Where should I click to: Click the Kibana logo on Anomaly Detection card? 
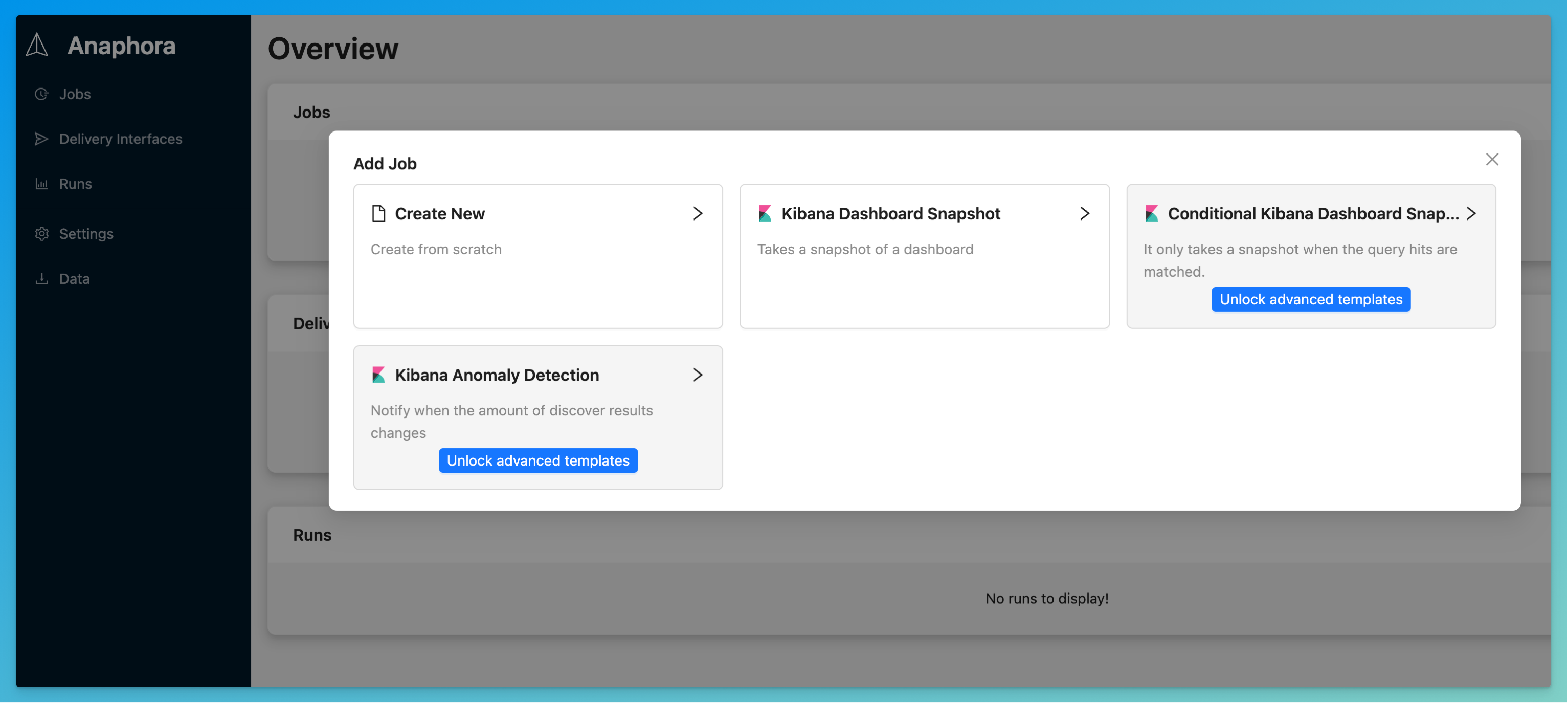tap(378, 375)
